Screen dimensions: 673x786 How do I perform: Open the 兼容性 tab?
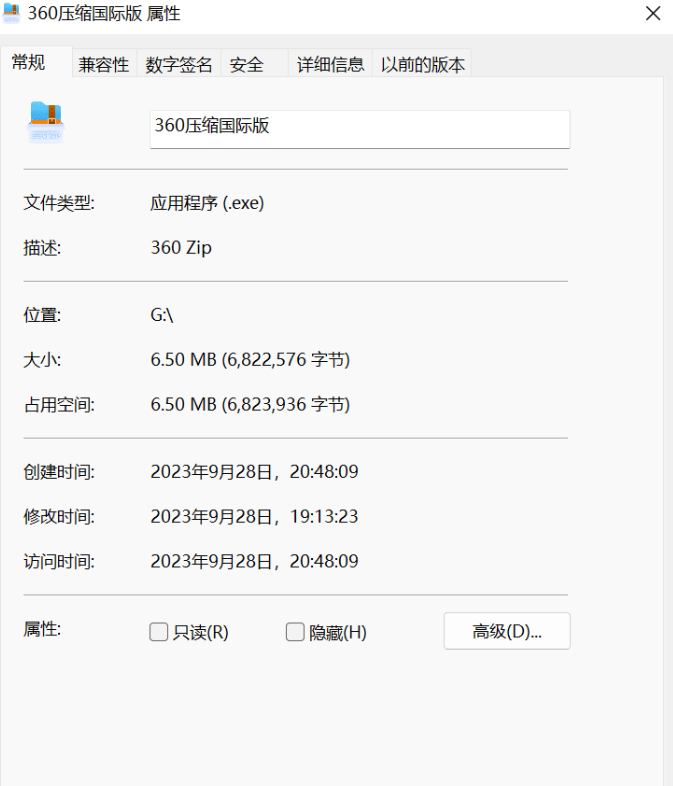coord(104,65)
